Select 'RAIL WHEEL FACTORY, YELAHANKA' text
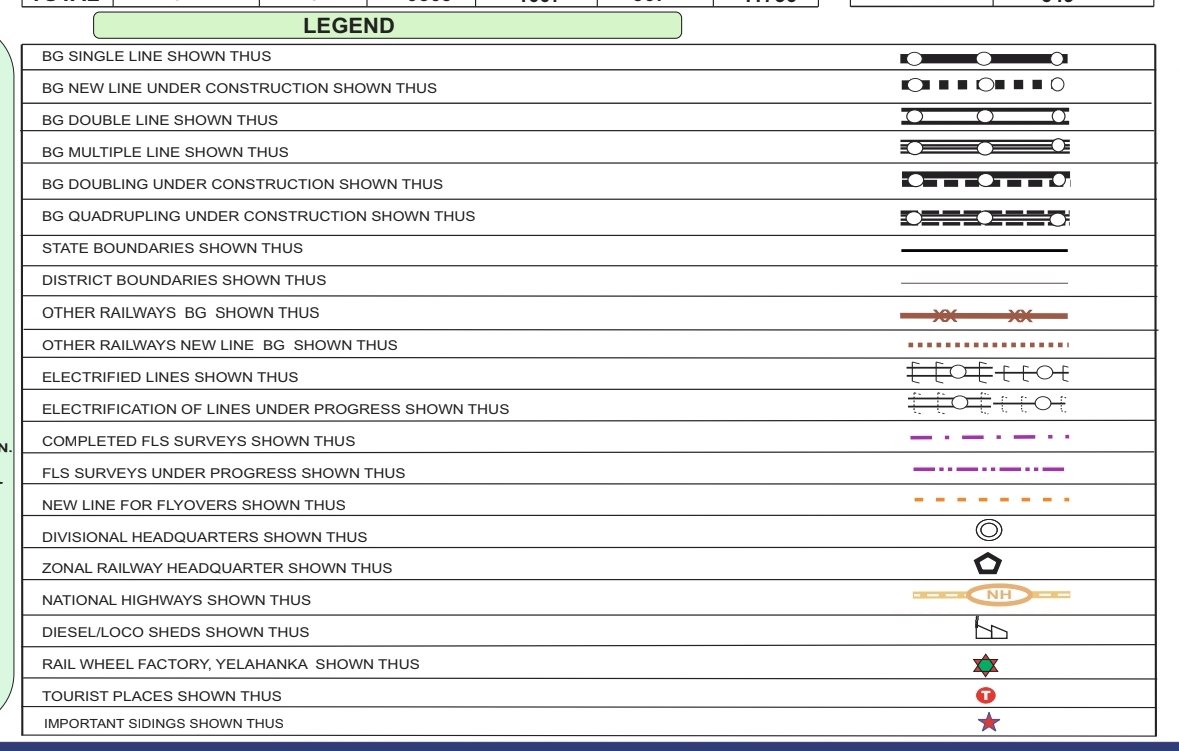Screen dimensions: 1179x751 click(175, 665)
